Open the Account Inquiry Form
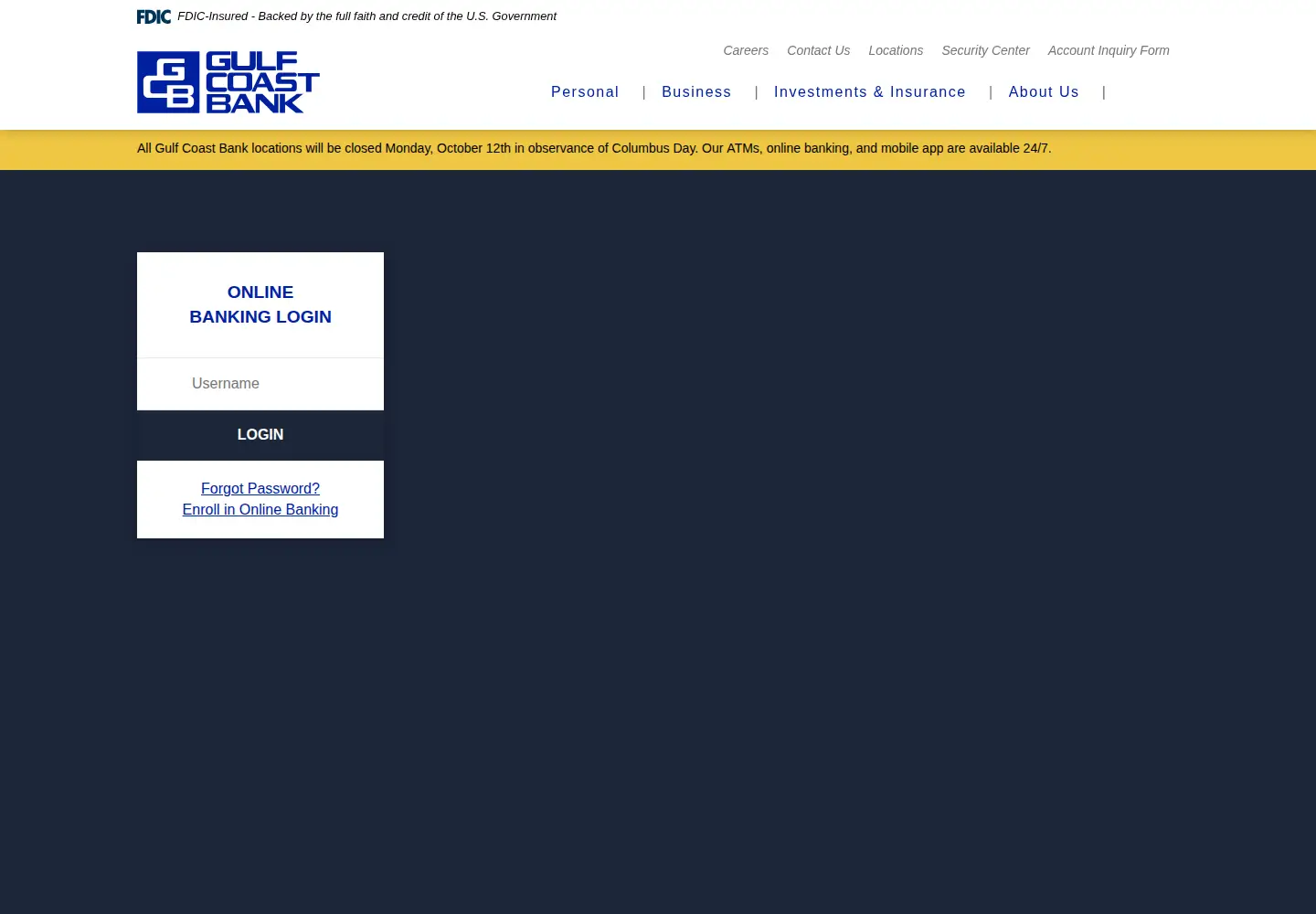Image resolution: width=1316 pixels, height=914 pixels. pyautogui.click(x=1109, y=50)
